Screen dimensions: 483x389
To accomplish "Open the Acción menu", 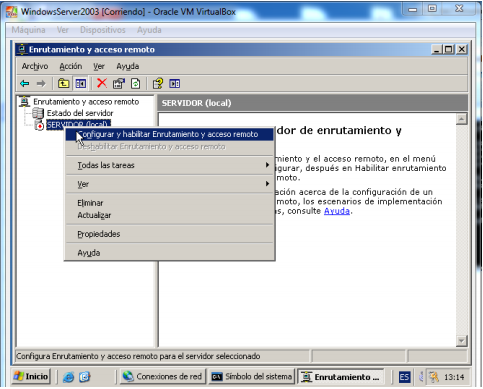I will 71,66.
